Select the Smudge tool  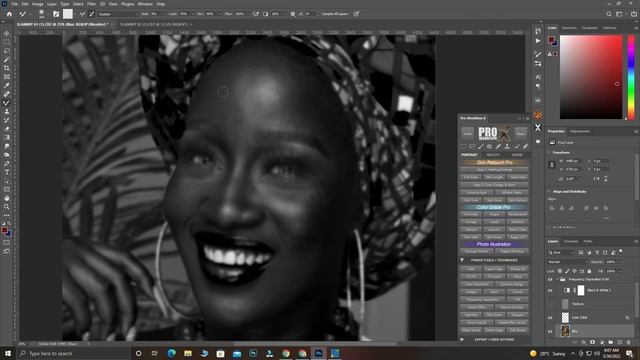(7, 146)
